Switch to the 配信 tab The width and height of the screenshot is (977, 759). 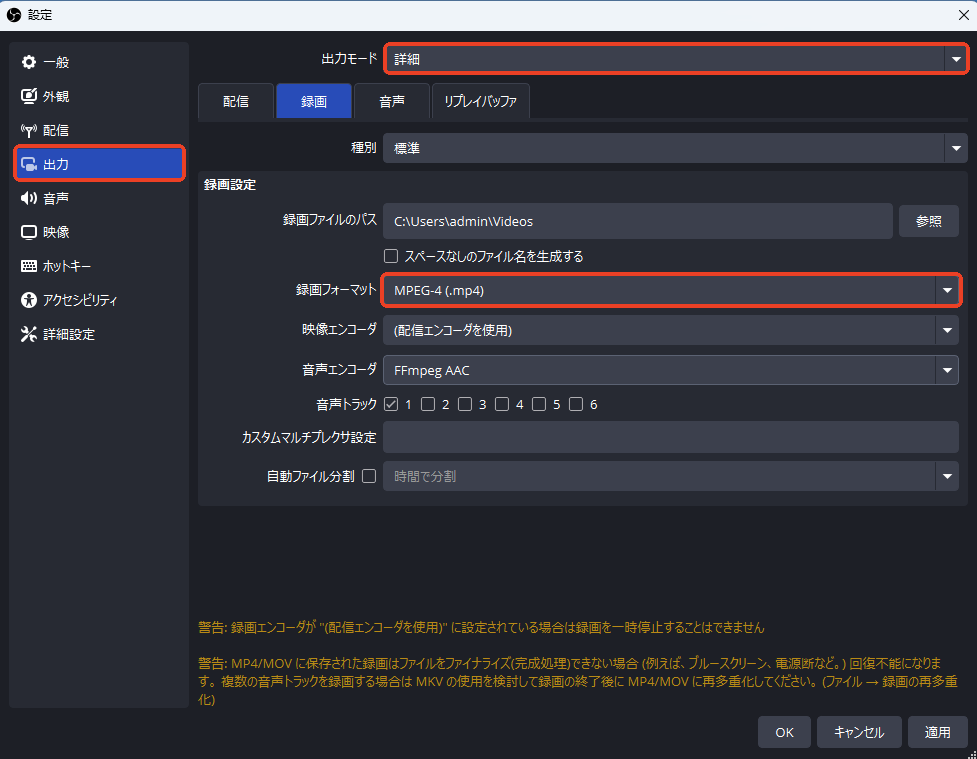(236, 101)
